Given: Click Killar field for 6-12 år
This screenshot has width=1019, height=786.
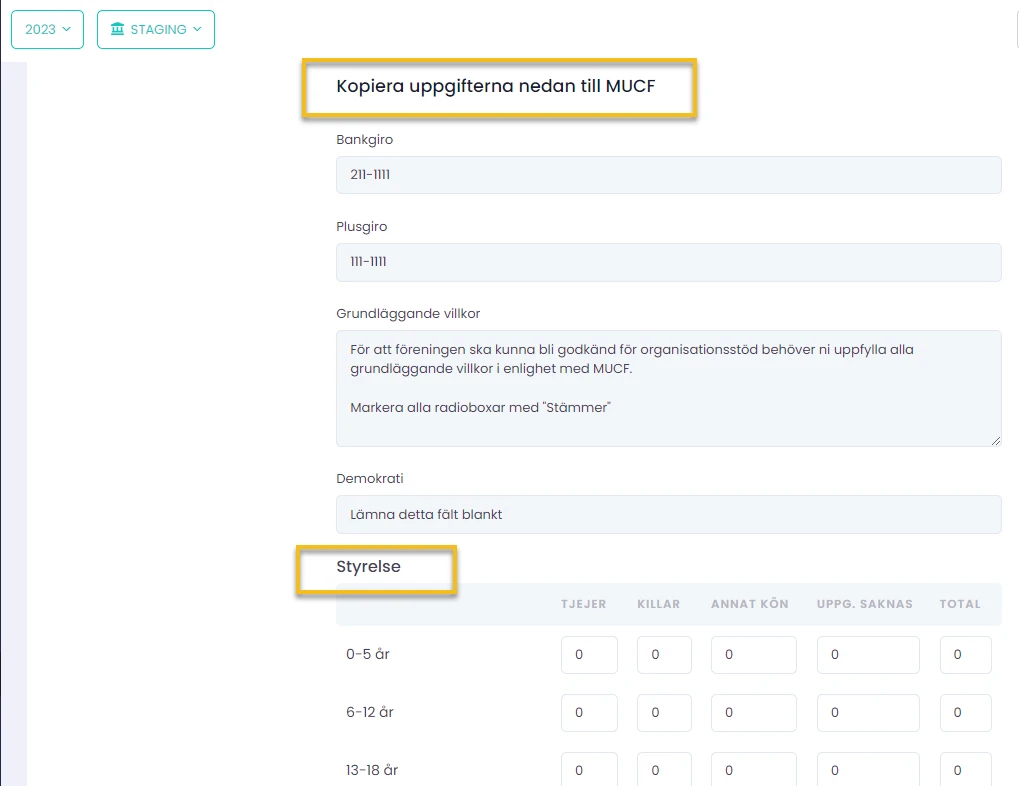Looking at the screenshot, I should (664, 713).
